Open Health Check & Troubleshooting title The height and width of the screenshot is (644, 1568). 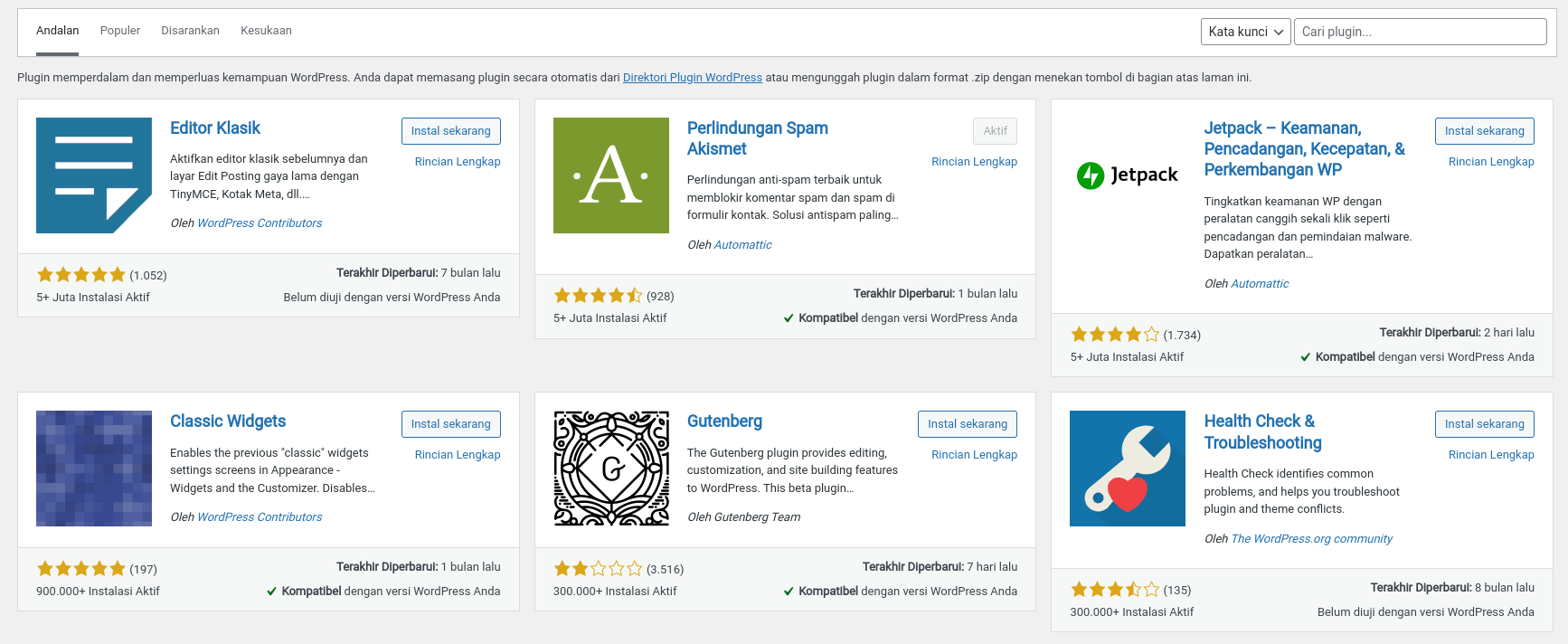click(x=1263, y=432)
